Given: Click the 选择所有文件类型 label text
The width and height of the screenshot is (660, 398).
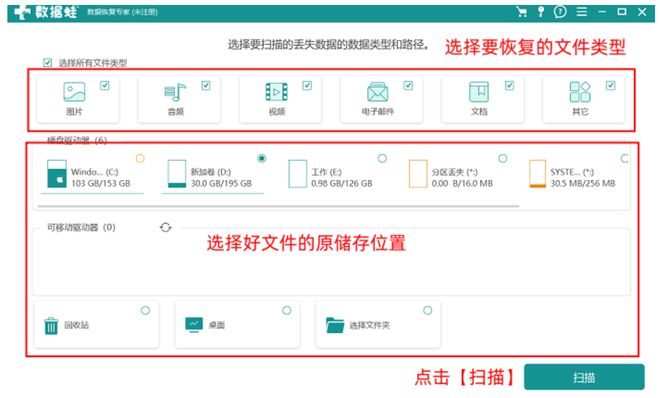Looking at the screenshot, I should click(93, 63).
